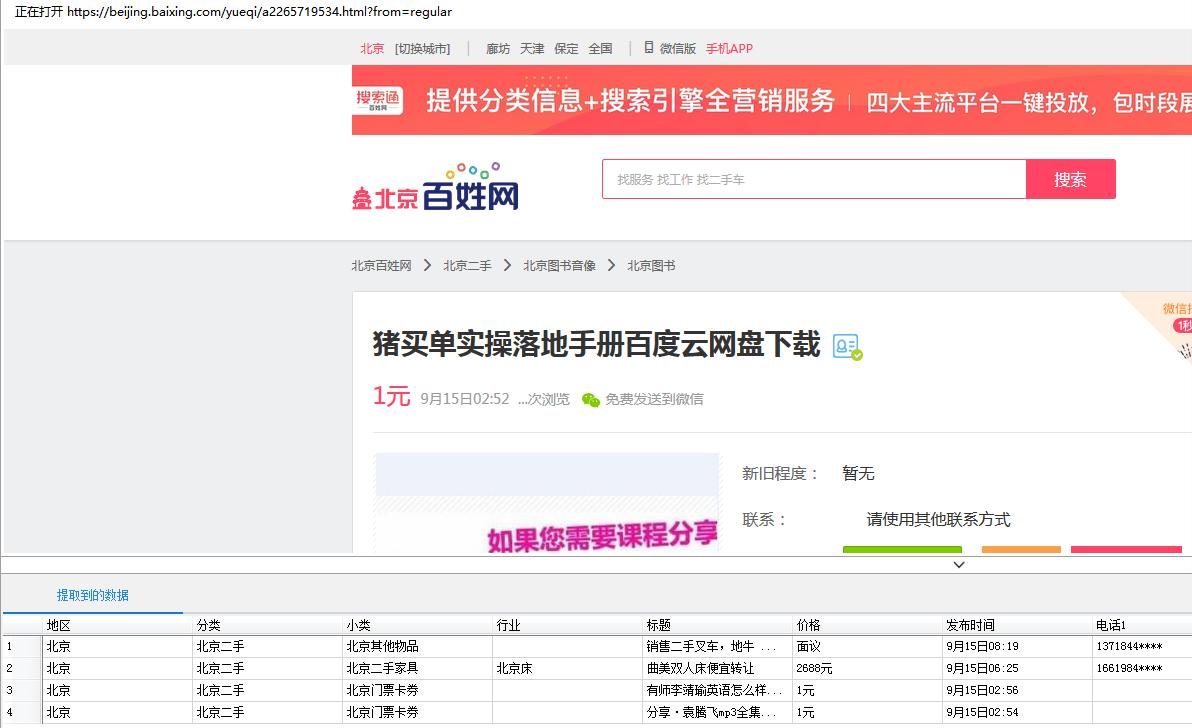Viewport: 1192px width, 728px height.
Task: Click the 搜索通 logo on the promo banner
Action: [378, 99]
